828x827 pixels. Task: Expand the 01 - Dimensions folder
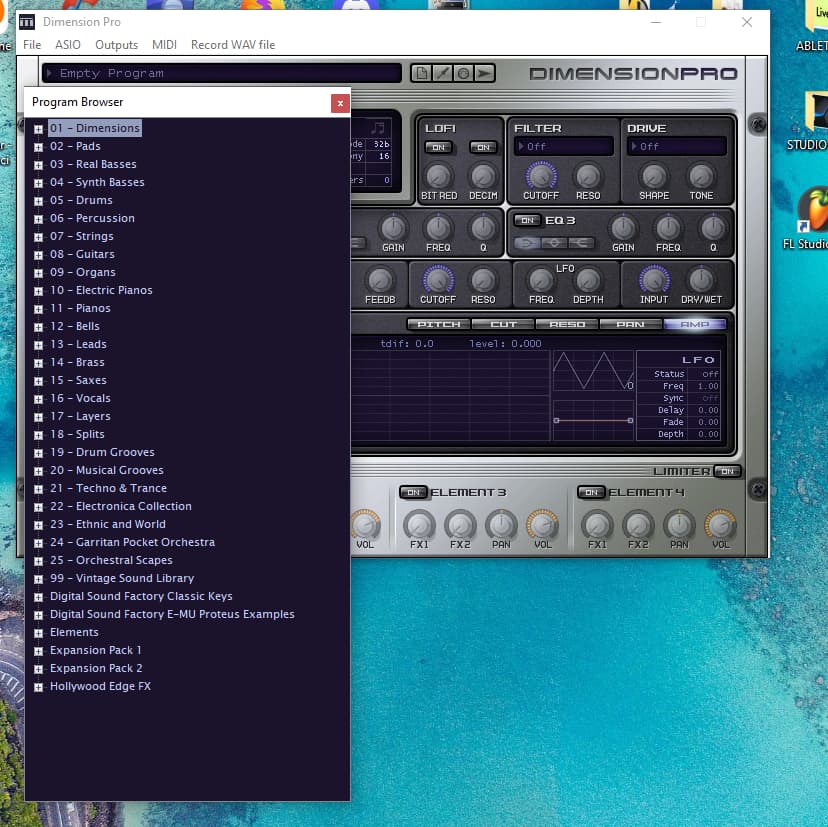point(38,129)
